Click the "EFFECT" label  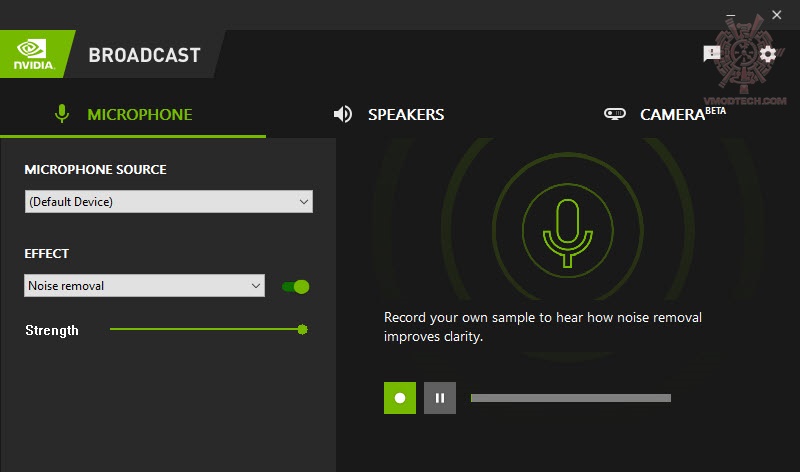46,254
